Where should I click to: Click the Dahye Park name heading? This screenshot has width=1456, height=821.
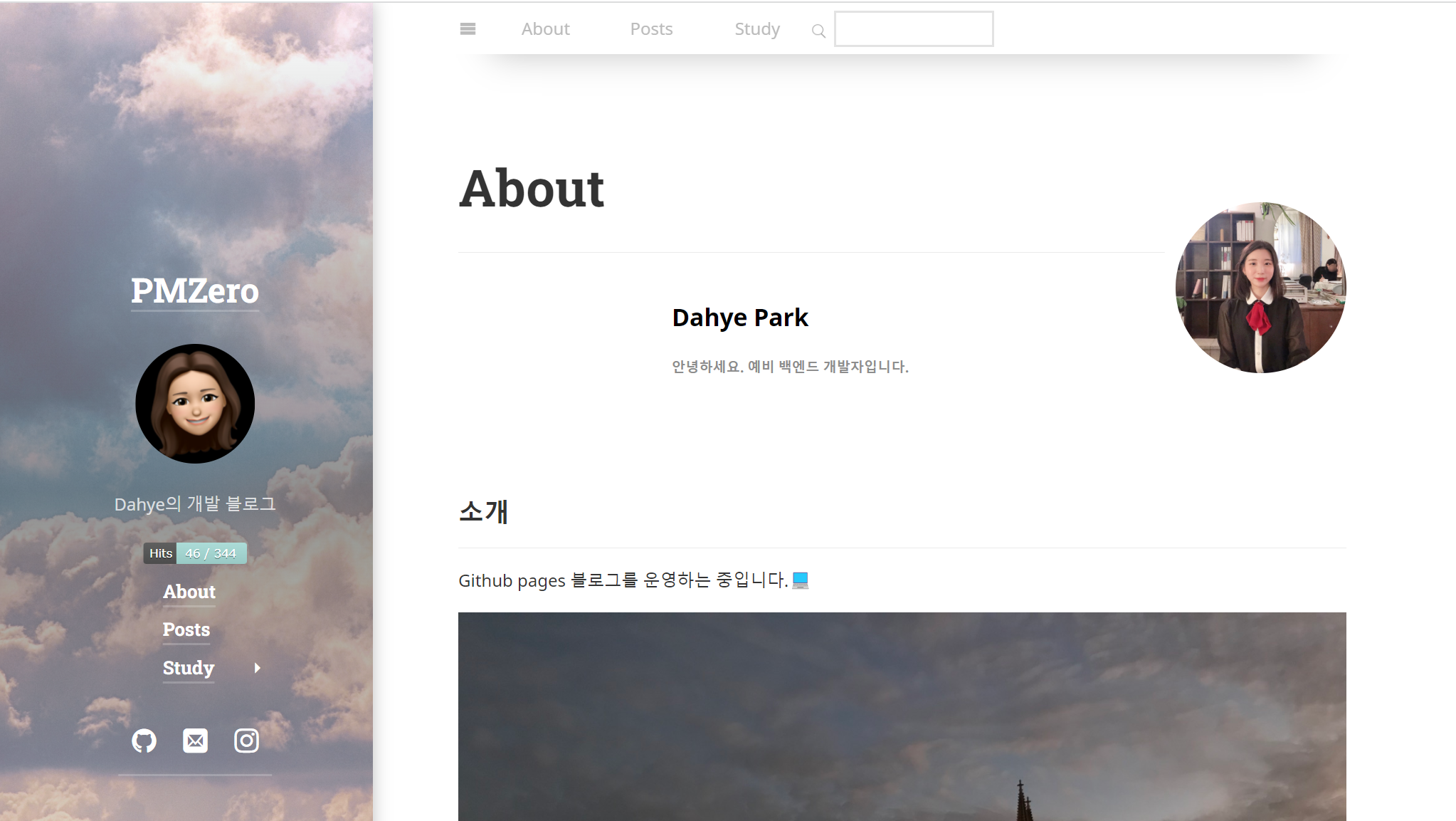coord(740,318)
